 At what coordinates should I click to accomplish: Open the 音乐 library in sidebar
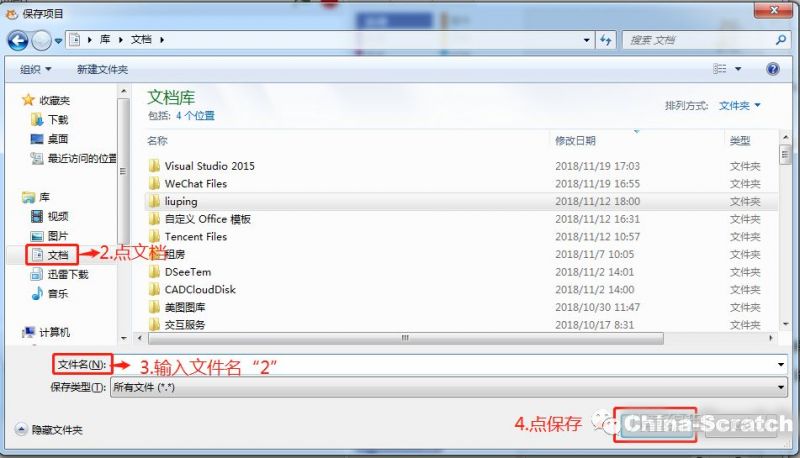57,293
